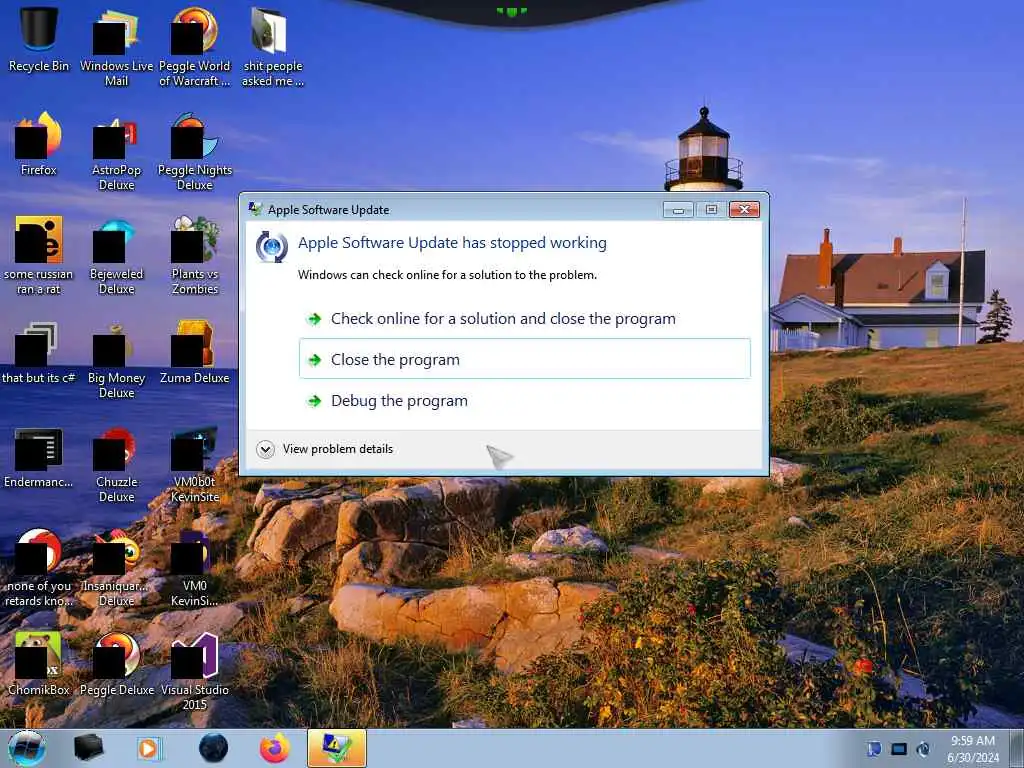Open the black folder pinned on taskbar
This screenshot has width=1024, height=768.
tap(88, 748)
